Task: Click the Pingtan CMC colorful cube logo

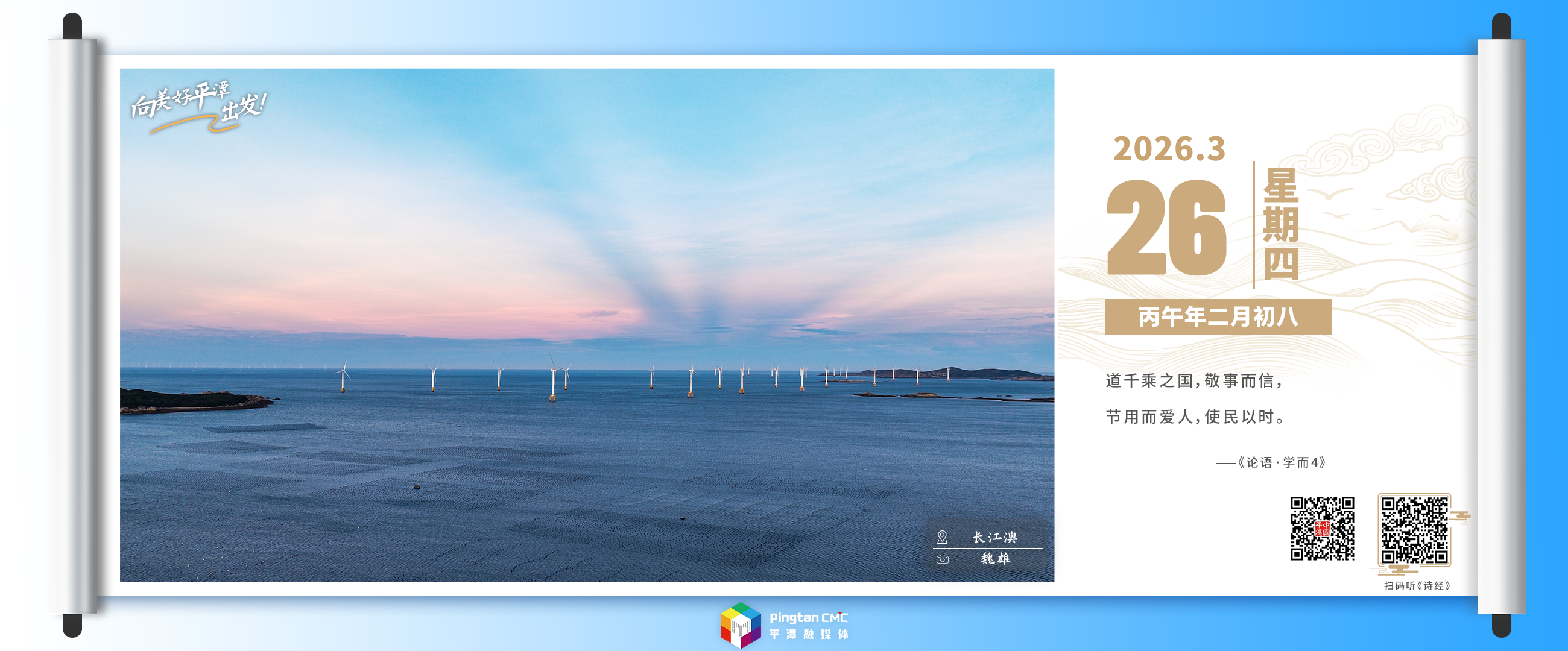Action: pos(740,625)
